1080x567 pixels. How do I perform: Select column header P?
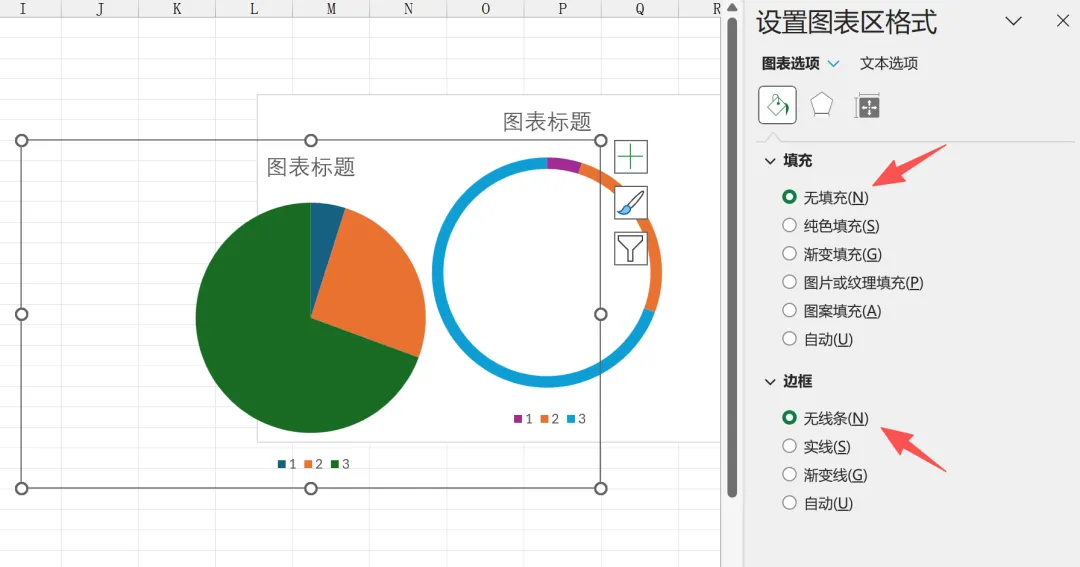tap(563, 8)
